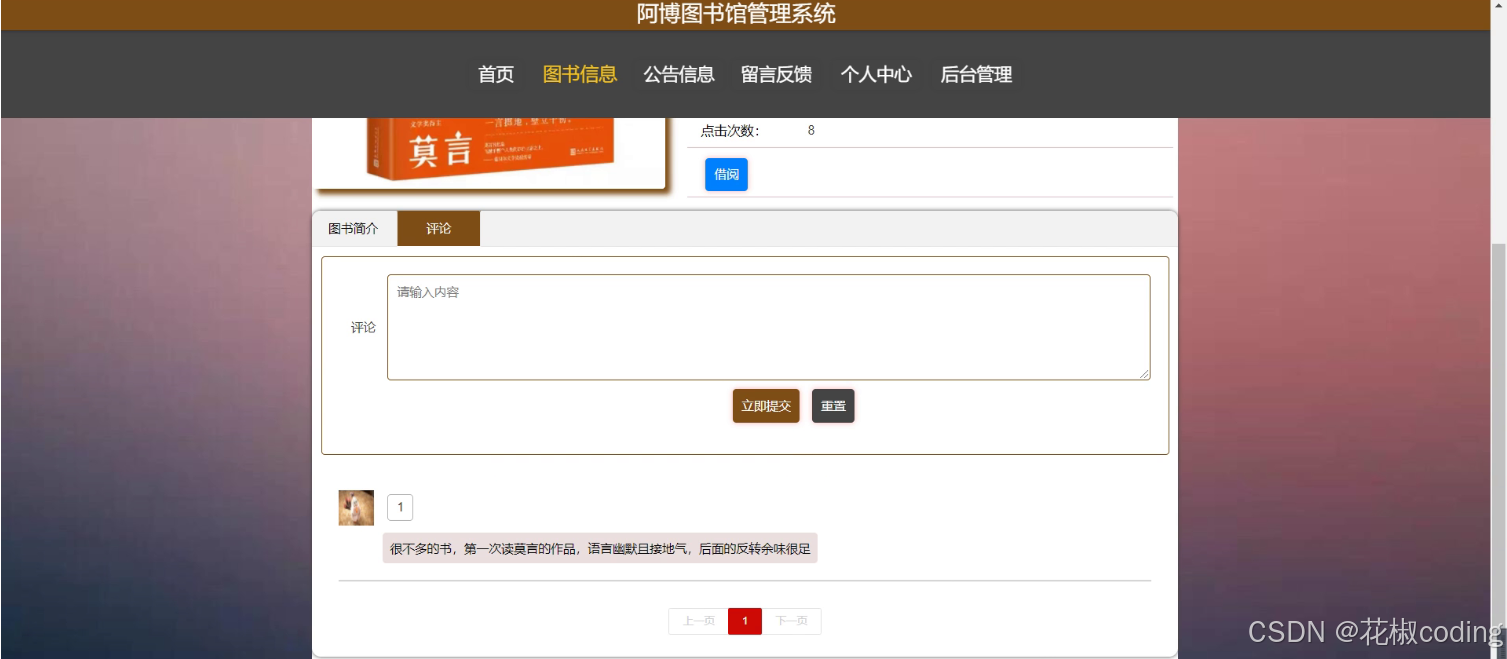Click the blue 借阅 borrow button

click(x=726, y=174)
